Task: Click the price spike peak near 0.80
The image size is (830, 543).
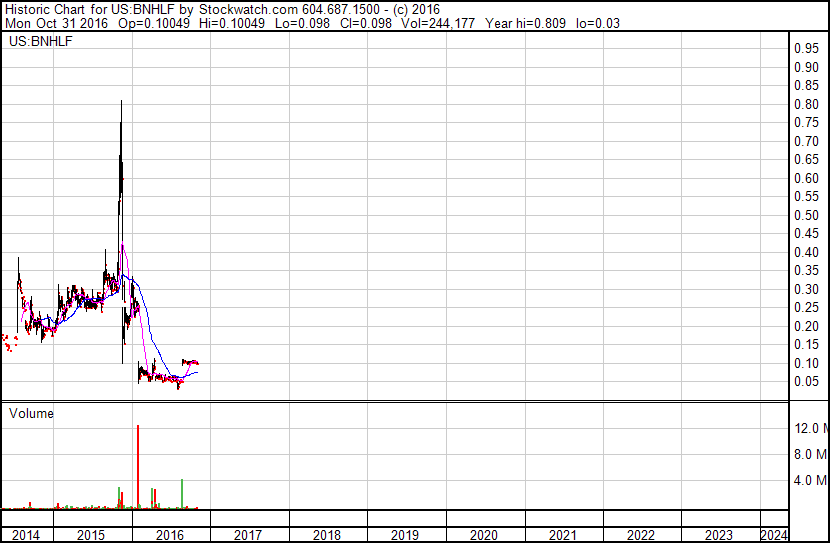Action: [x=121, y=103]
